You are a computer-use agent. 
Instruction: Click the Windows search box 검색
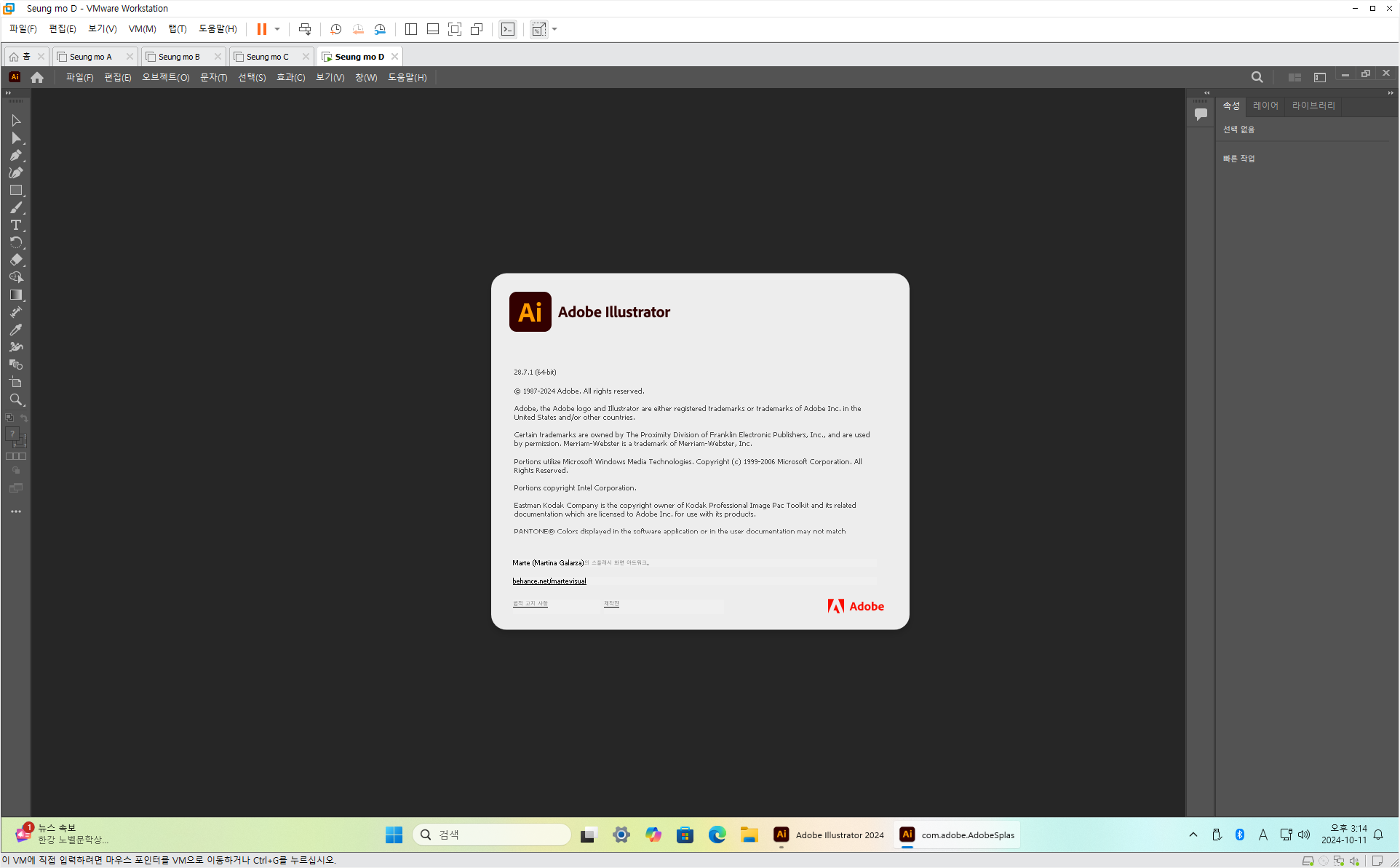pos(492,835)
